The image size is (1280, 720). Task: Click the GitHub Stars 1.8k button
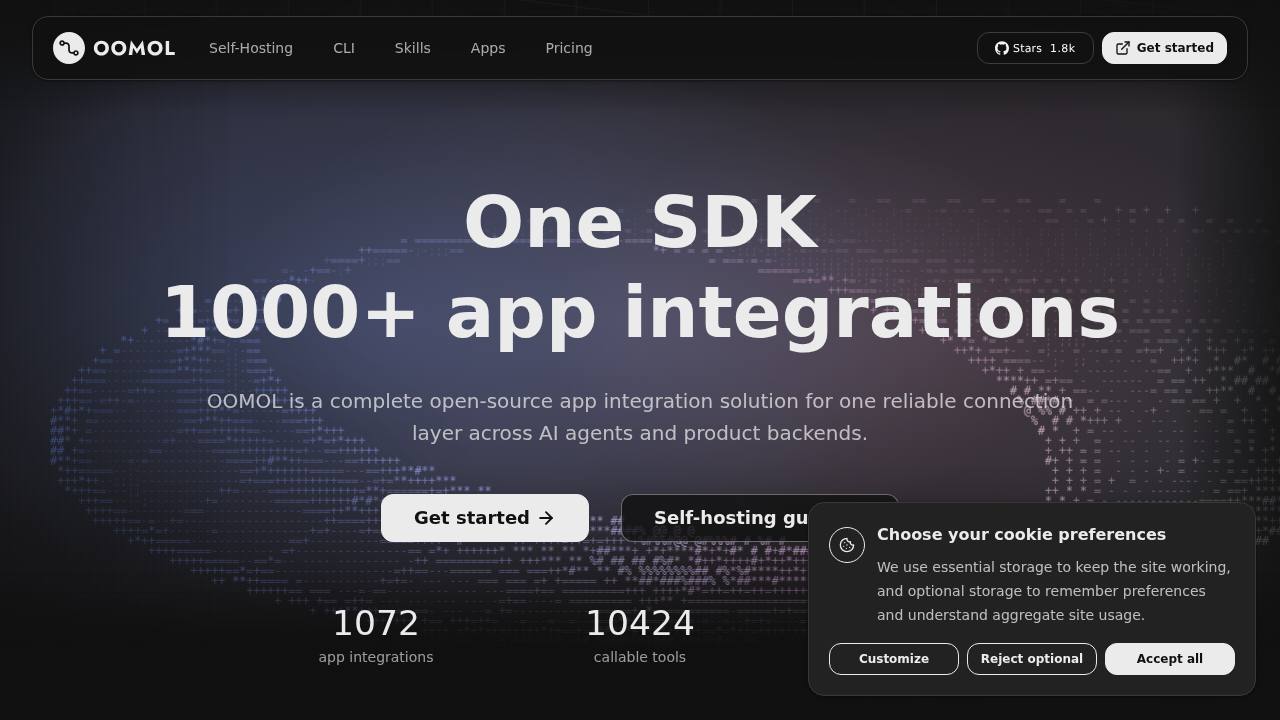point(1035,48)
